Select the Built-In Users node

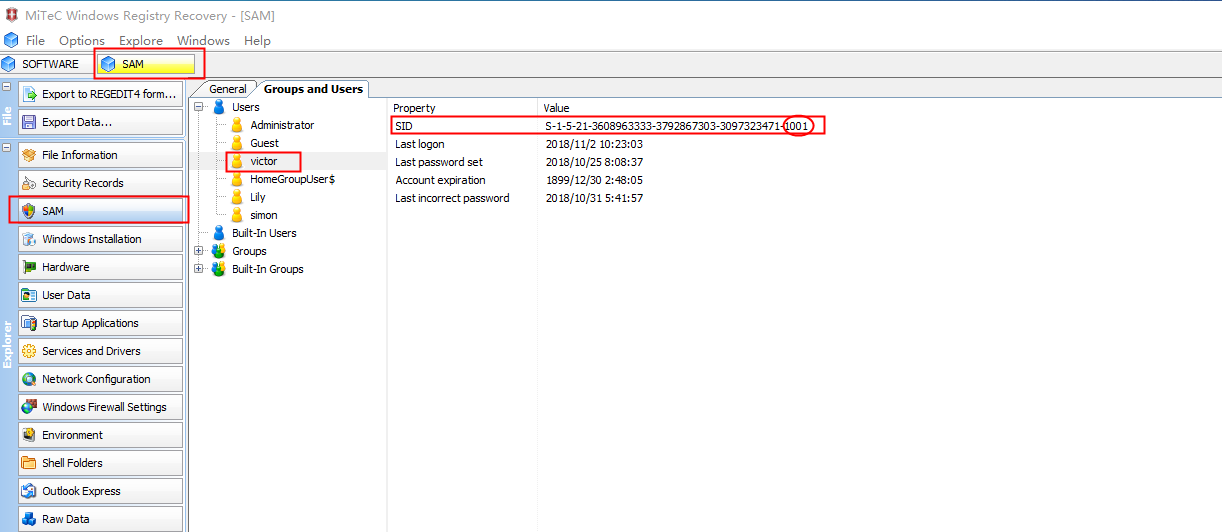[x=264, y=233]
